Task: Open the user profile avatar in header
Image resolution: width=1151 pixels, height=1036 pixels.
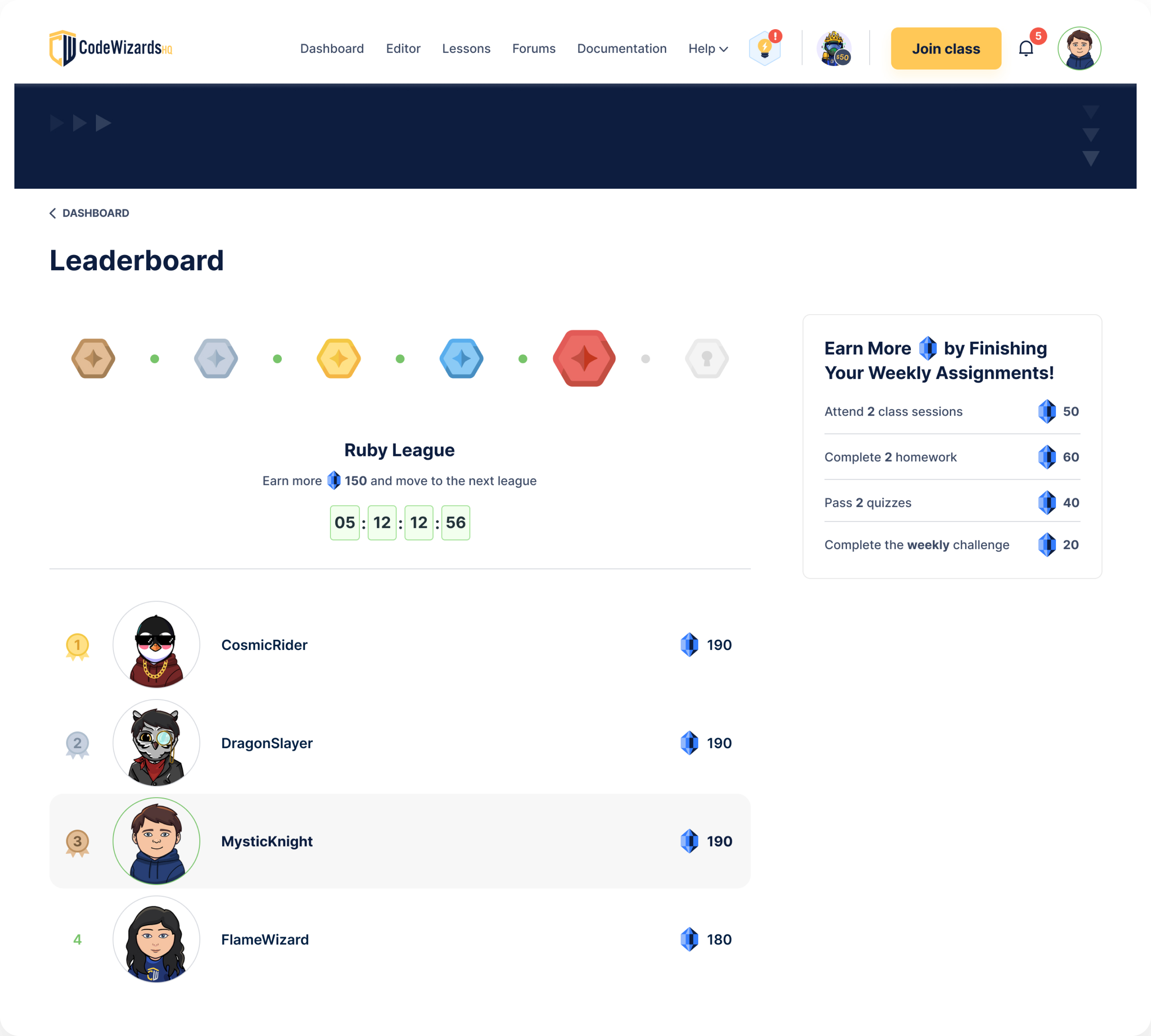Action: click(x=1079, y=48)
